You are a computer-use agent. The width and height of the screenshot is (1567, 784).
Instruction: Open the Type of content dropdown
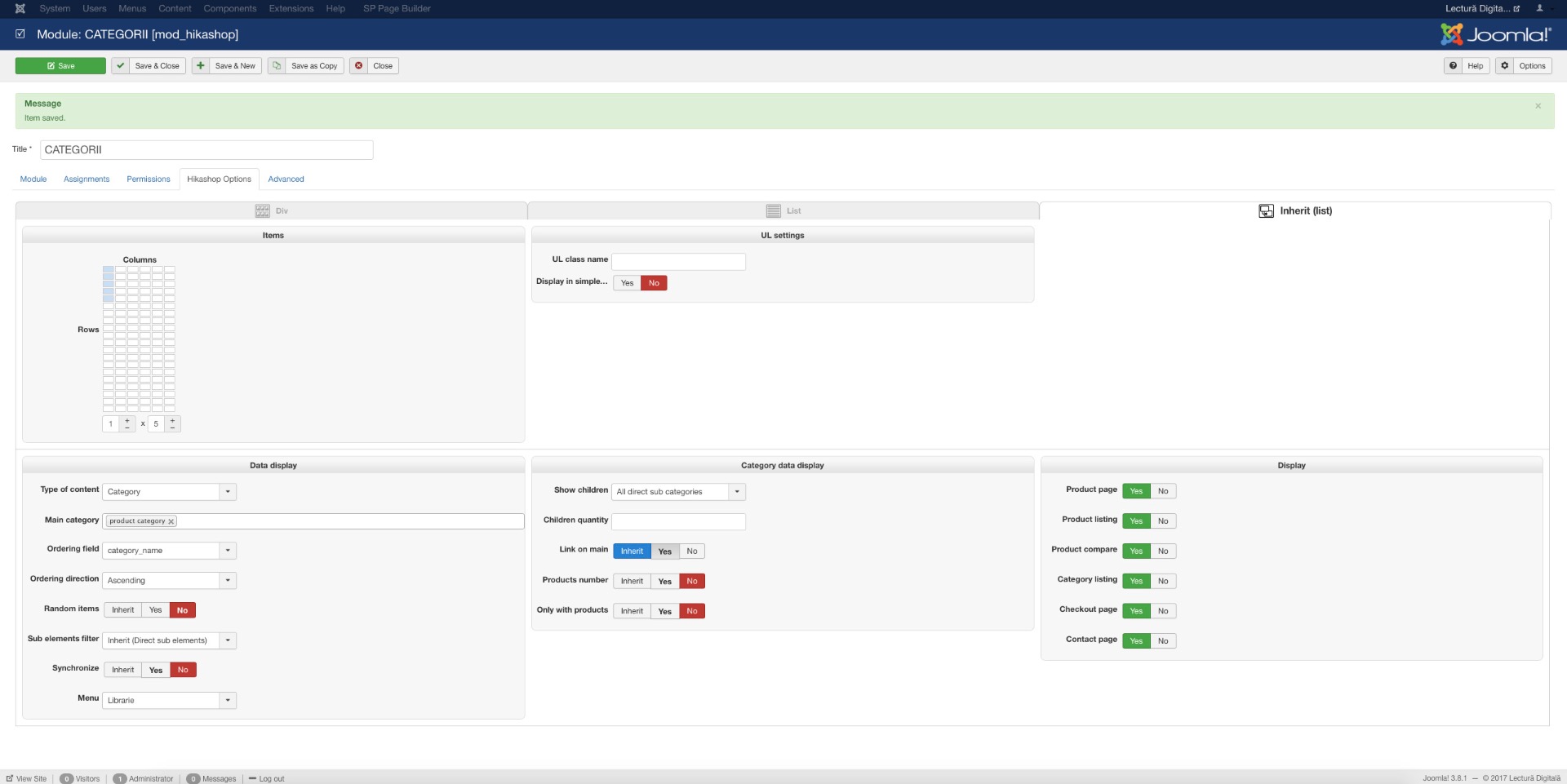point(169,492)
